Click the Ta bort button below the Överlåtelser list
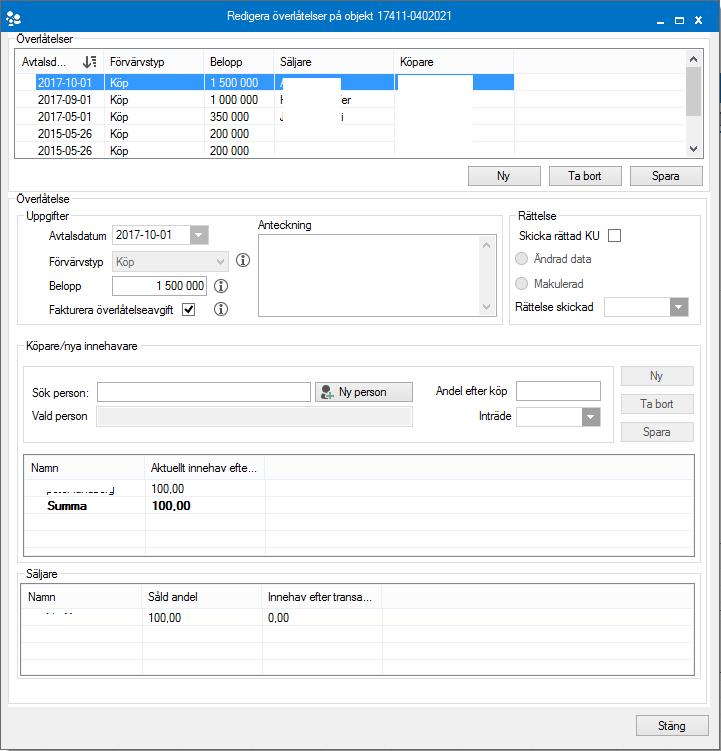The width and height of the screenshot is (721, 751). point(585,176)
